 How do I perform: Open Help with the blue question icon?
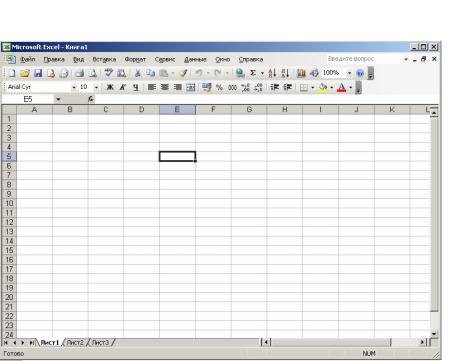coord(360,73)
